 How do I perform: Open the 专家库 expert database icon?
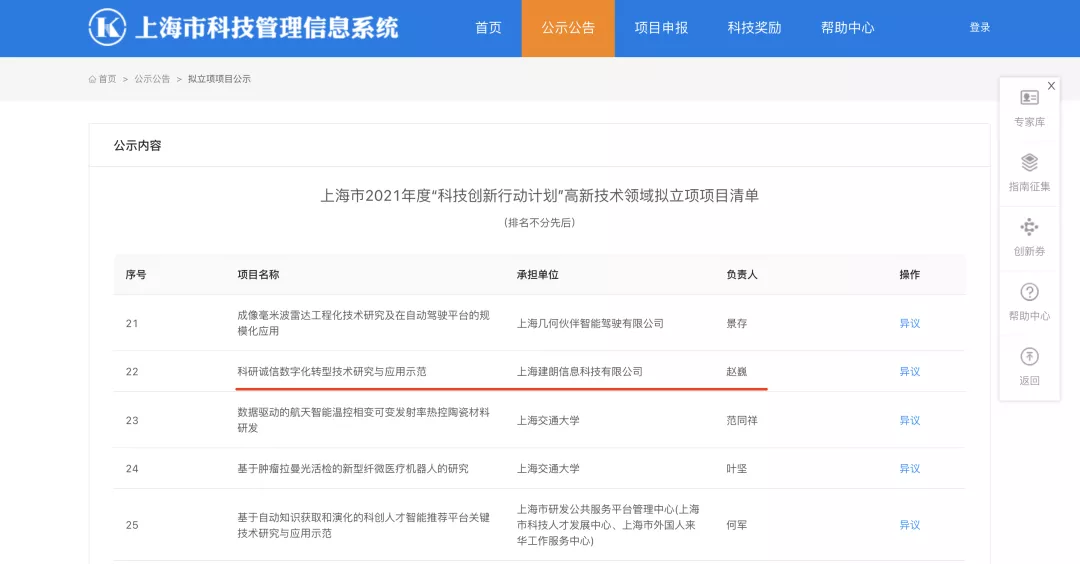click(1029, 98)
